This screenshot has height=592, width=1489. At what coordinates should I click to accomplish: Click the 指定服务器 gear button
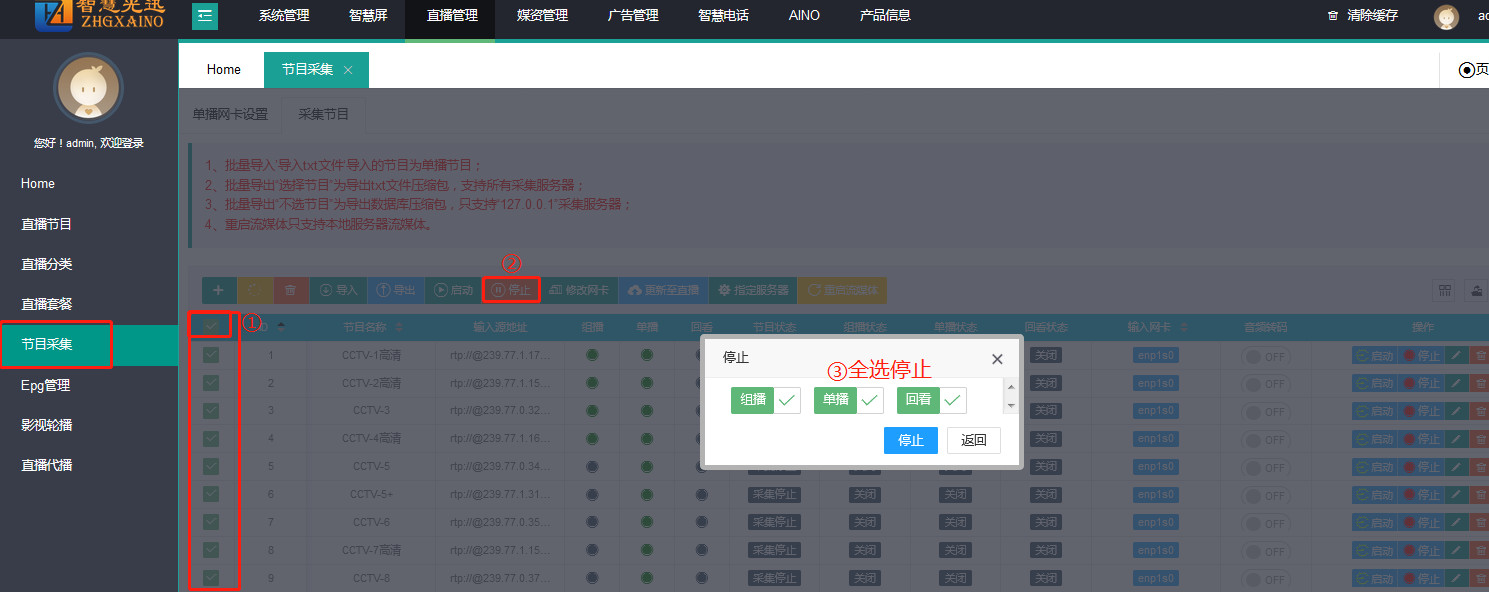pos(753,290)
